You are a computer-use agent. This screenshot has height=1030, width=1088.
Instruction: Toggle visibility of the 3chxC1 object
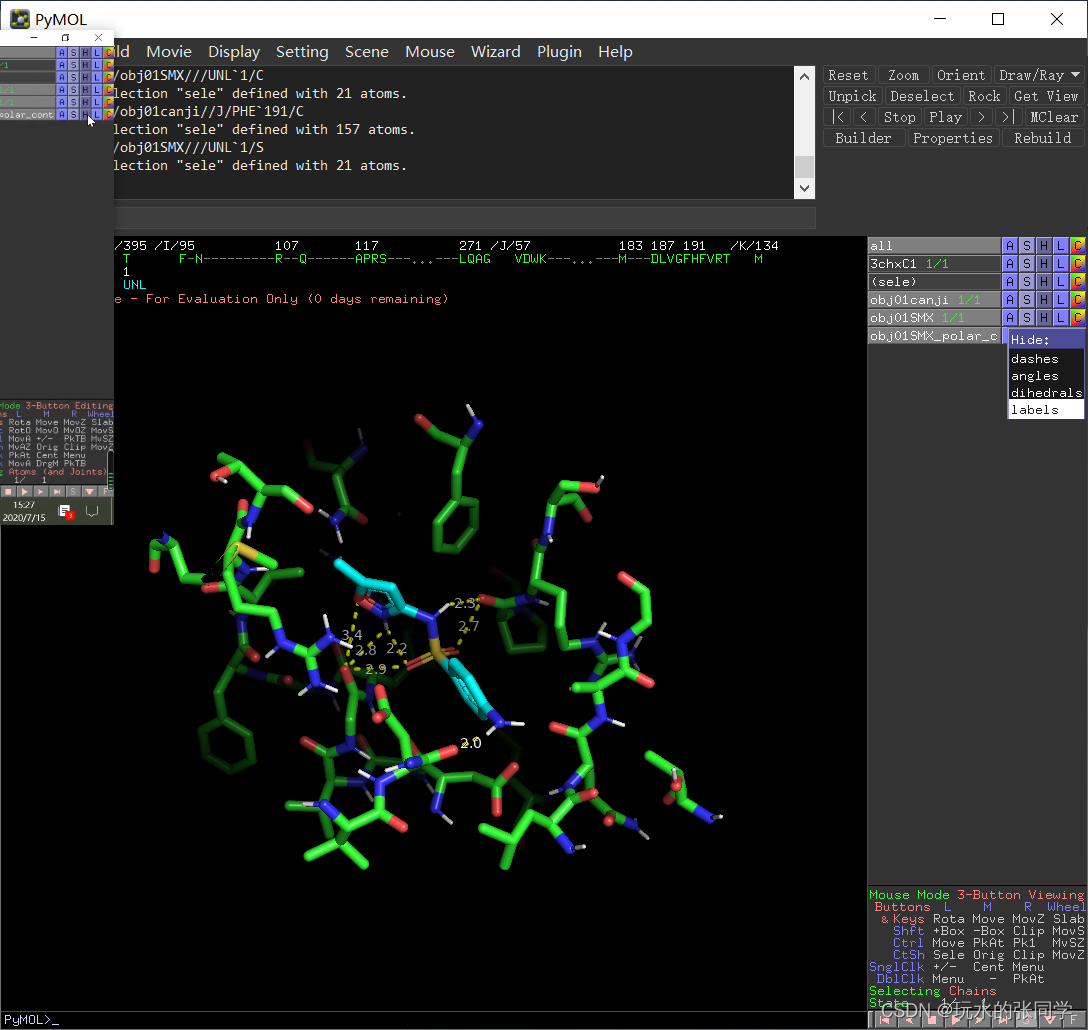pos(934,264)
